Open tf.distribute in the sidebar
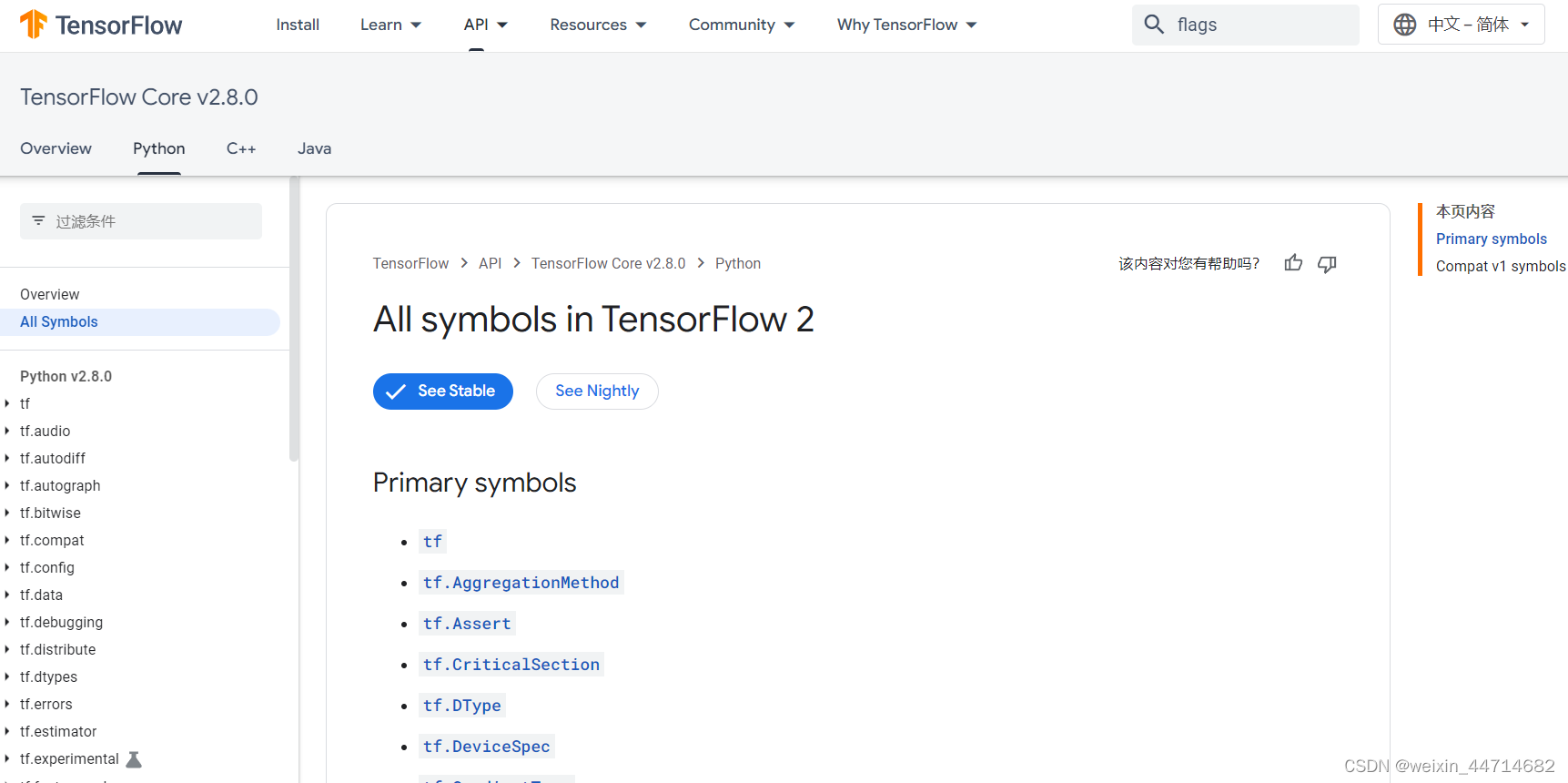Image resolution: width=1568 pixels, height=783 pixels. (57, 649)
